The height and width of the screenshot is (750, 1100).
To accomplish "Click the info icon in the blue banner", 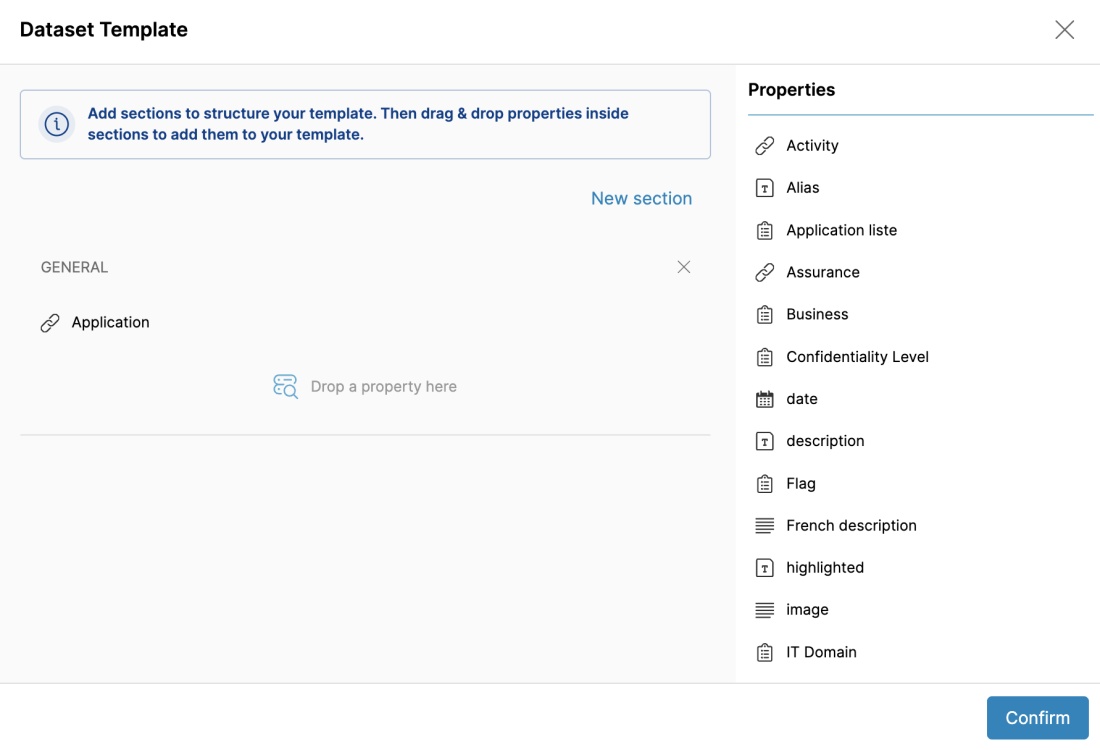I will [57, 124].
